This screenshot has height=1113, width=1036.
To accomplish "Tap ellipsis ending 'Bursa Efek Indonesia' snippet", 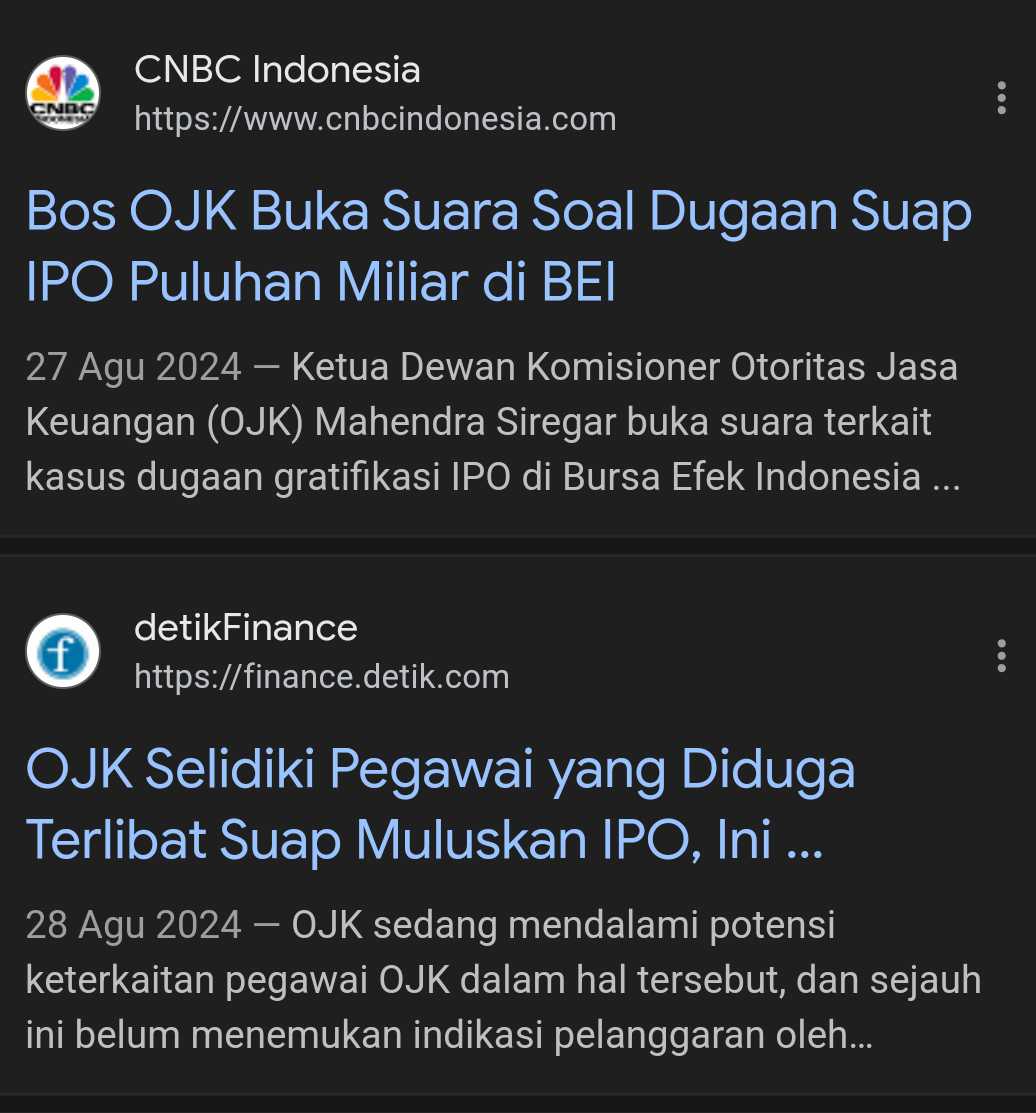I will (946, 478).
